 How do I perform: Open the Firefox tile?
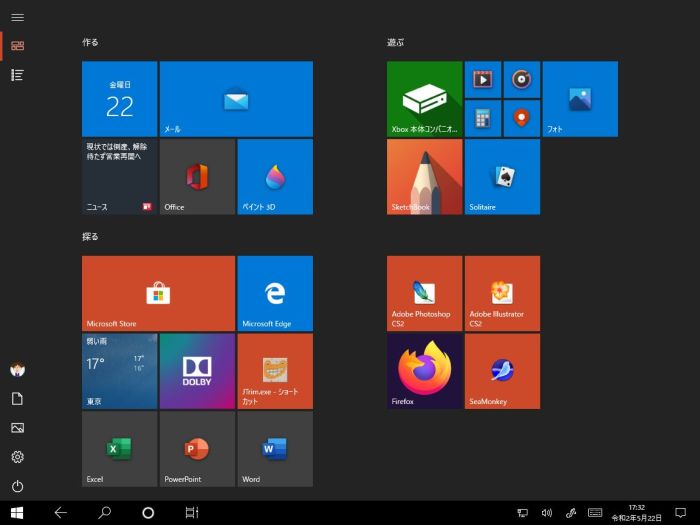click(425, 371)
